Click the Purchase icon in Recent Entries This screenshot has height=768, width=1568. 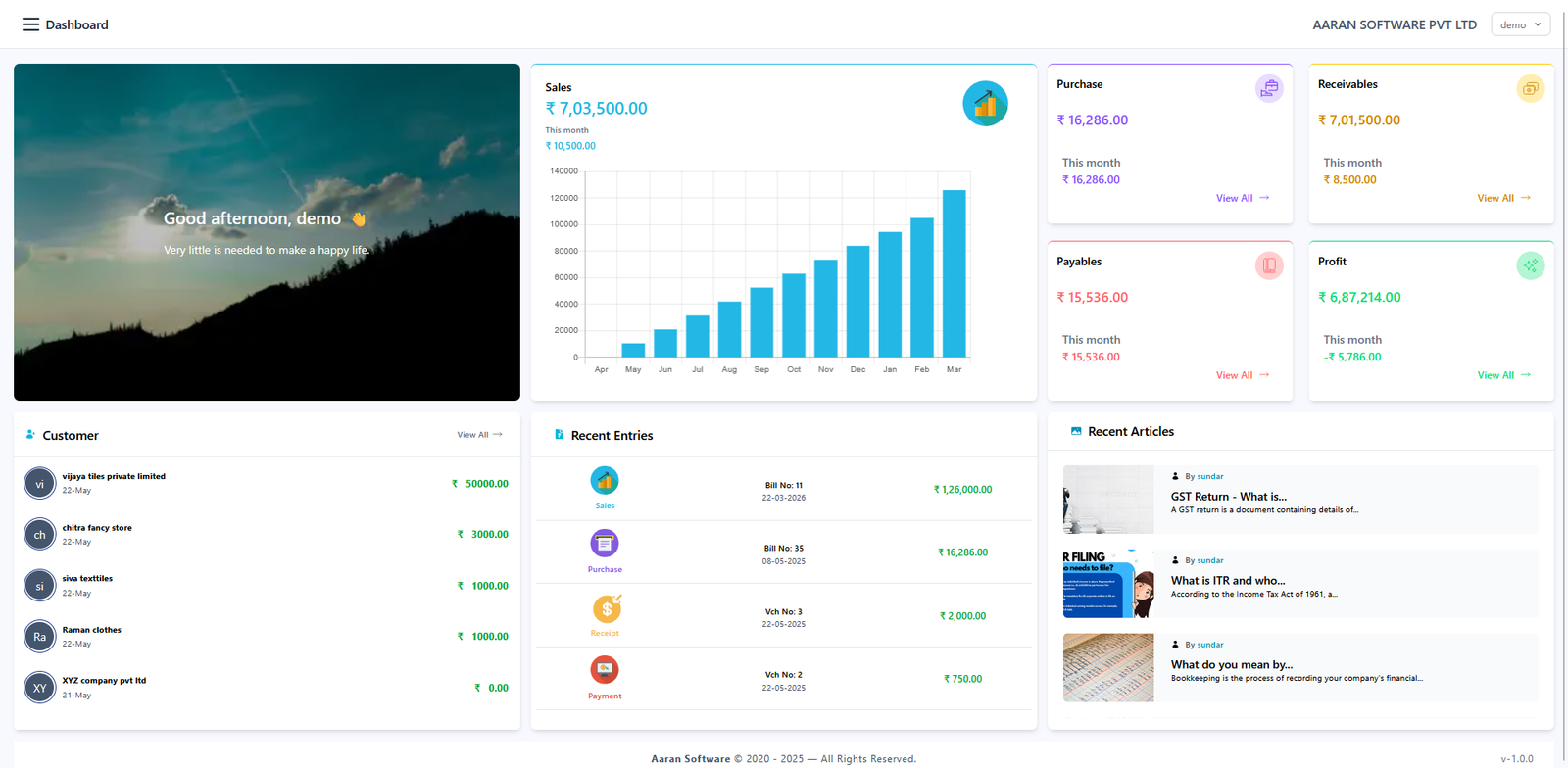pyautogui.click(x=605, y=544)
